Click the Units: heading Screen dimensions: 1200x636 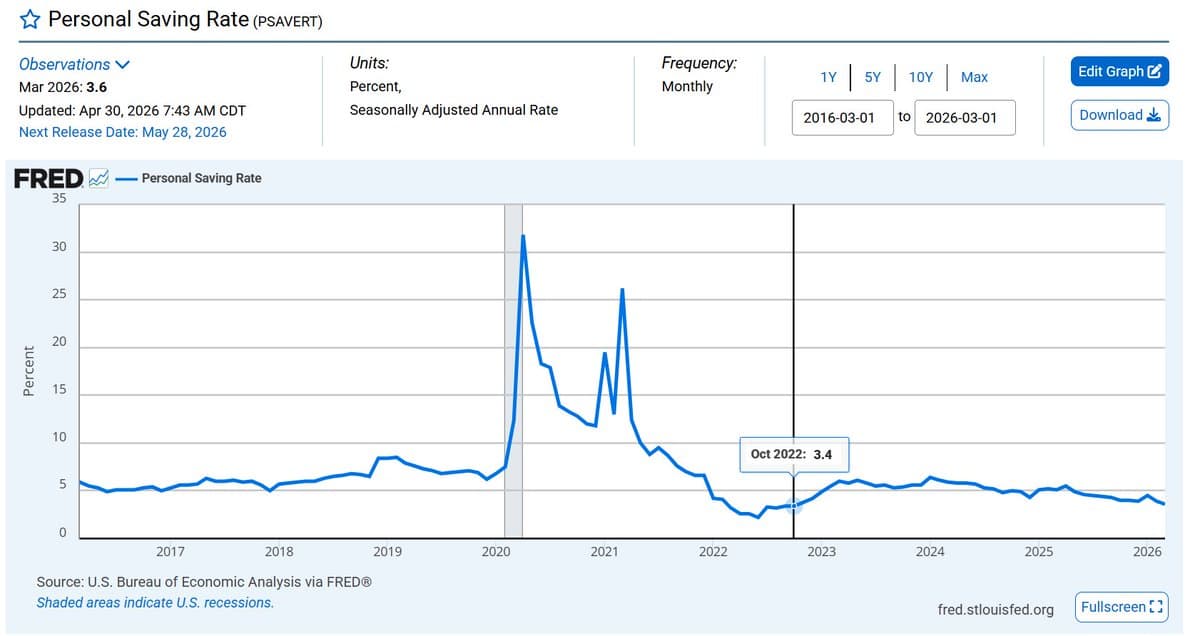(369, 63)
